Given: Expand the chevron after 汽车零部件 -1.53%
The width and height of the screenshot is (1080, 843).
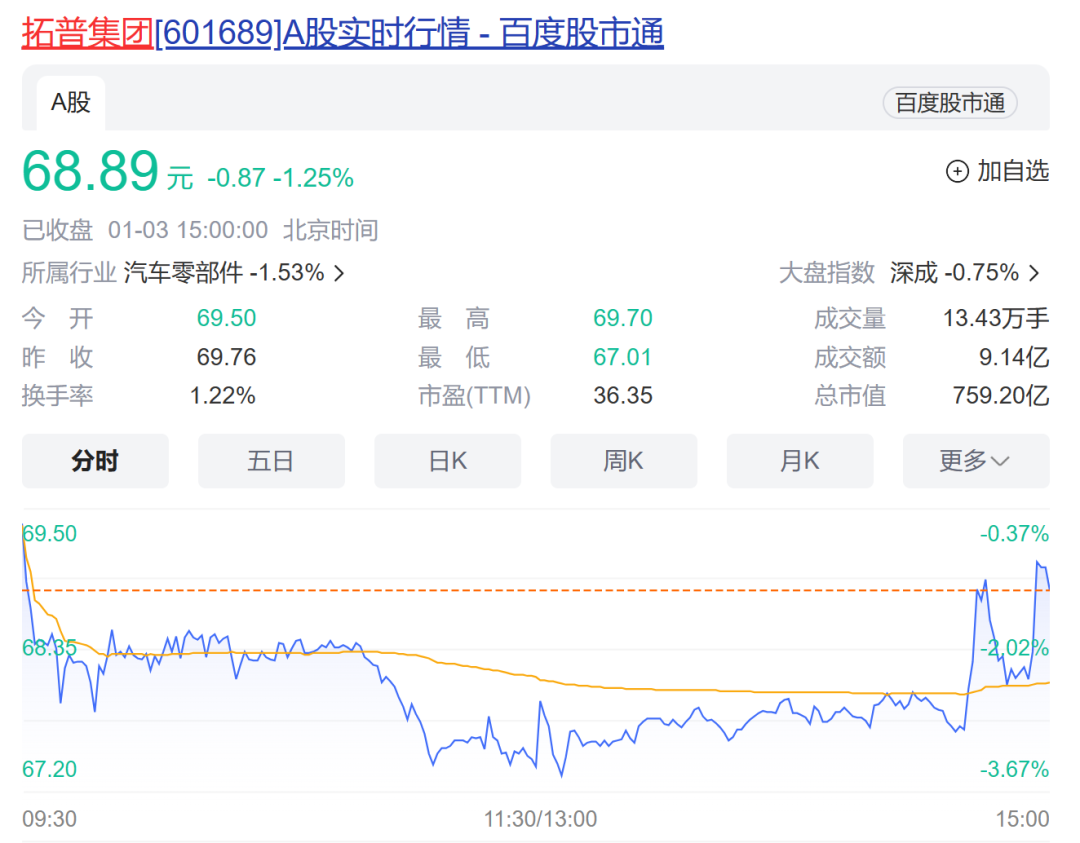Looking at the screenshot, I should (339, 273).
